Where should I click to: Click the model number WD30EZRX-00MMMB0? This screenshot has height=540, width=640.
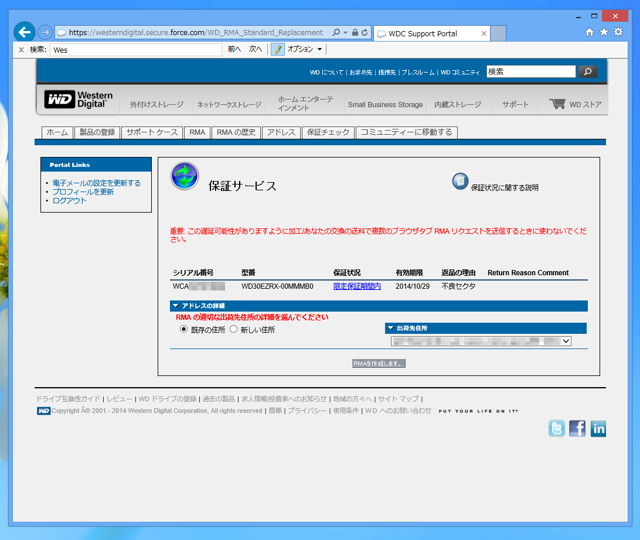pos(277,286)
